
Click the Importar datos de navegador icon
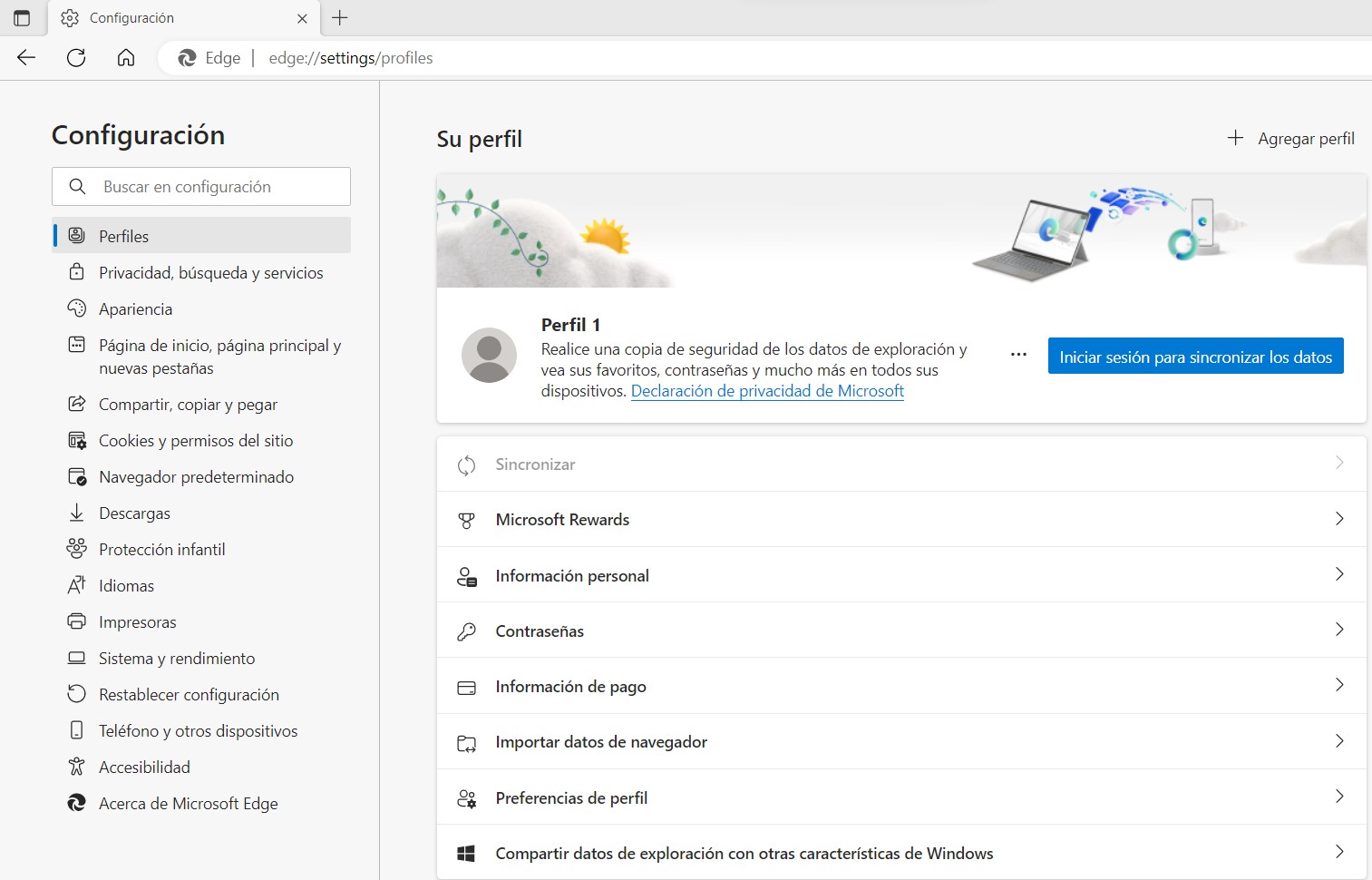[466, 743]
